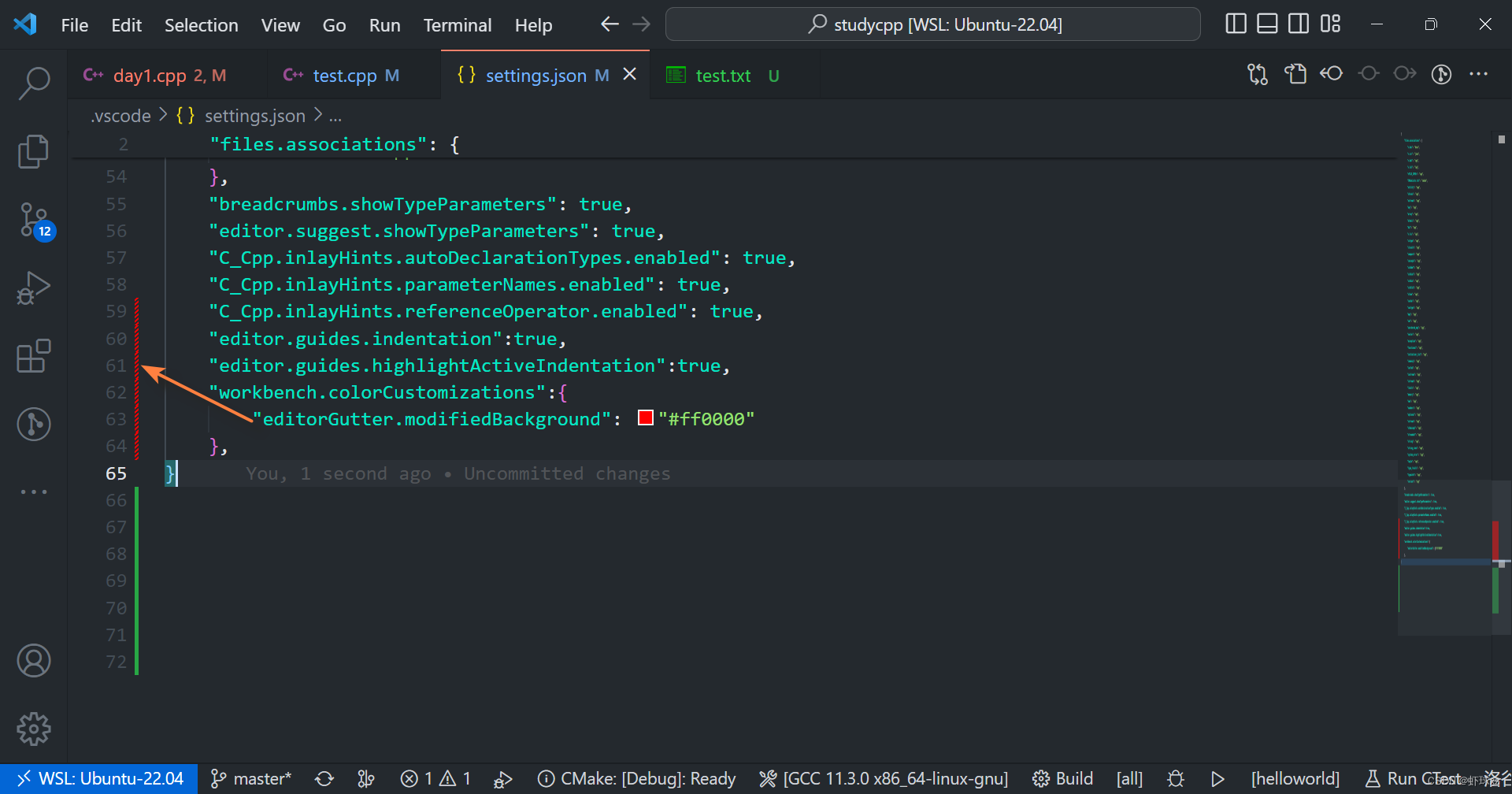Screen dimensions: 1512x794
Task: Open the Edit menu
Action: (126, 25)
